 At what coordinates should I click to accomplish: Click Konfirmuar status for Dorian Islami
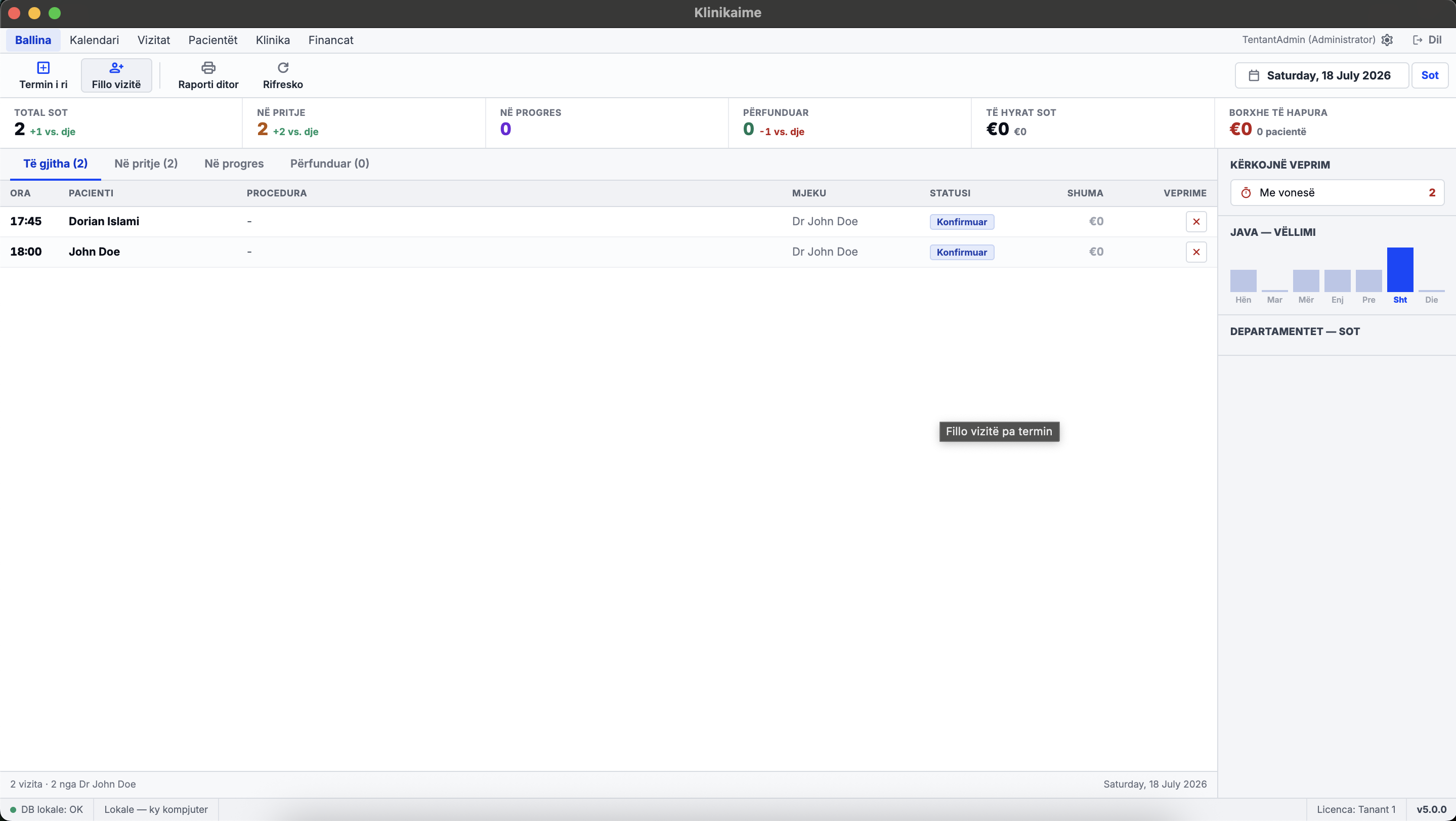pyautogui.click(x=961, y=222)
